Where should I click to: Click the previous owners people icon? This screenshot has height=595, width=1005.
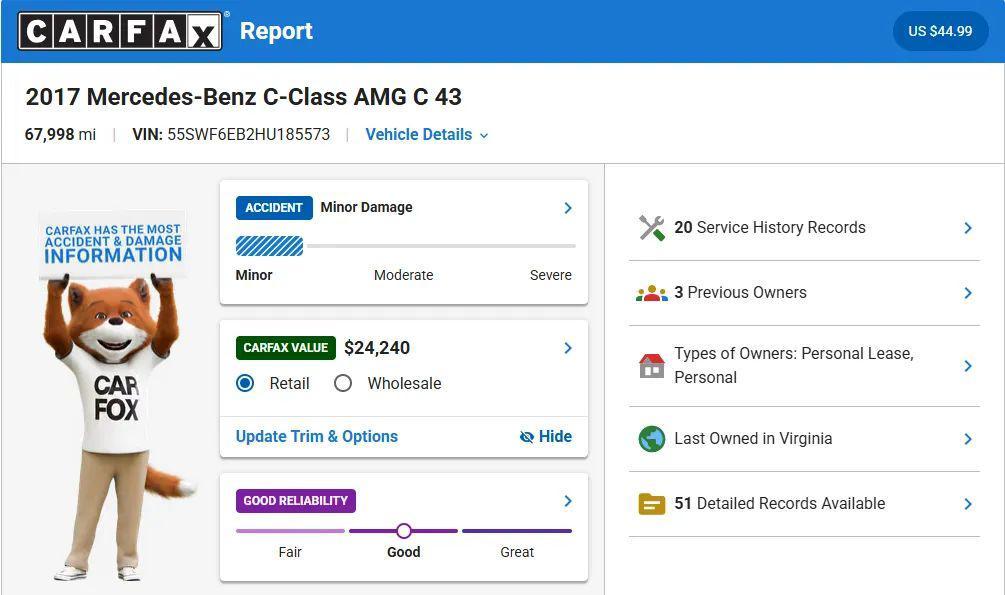[x=652, y=293]
